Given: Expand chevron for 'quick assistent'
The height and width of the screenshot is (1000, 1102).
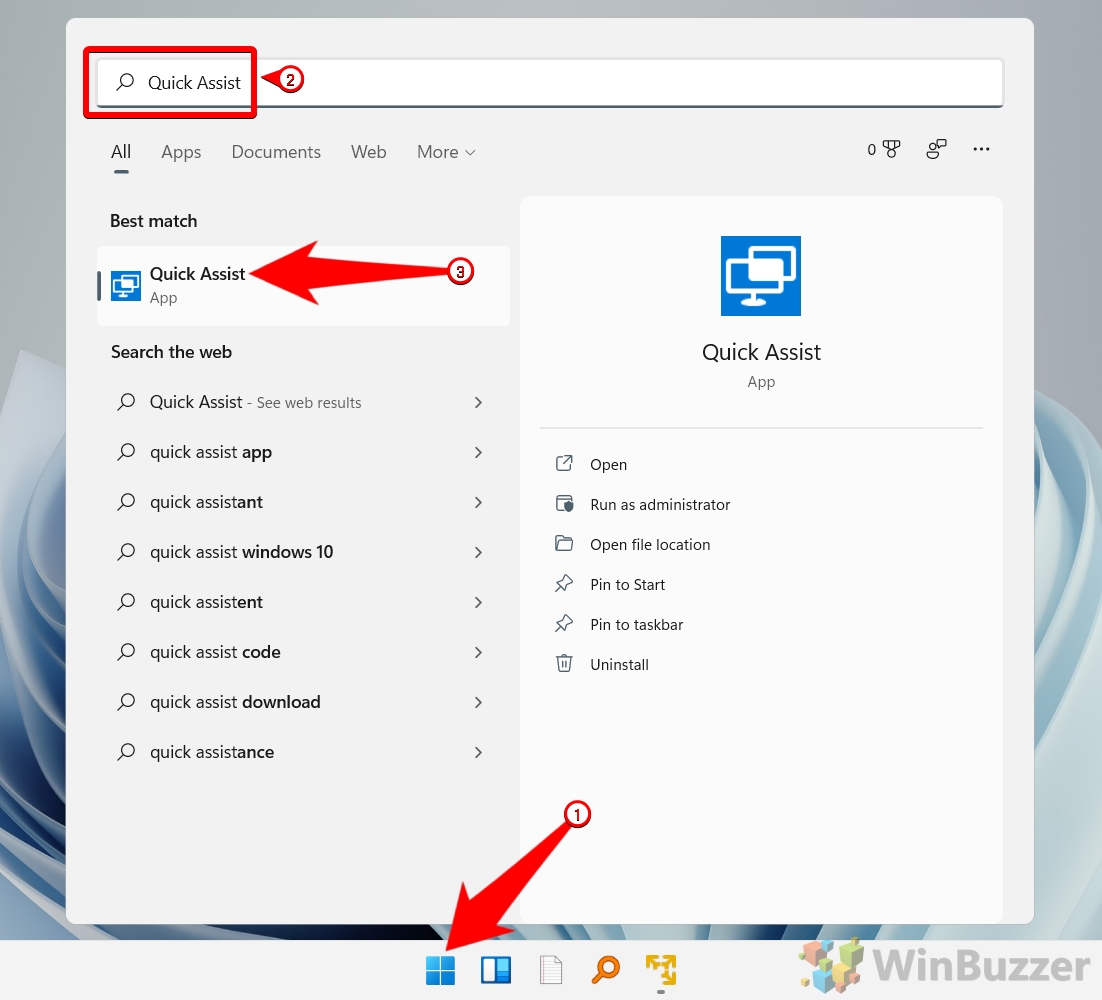Looking at the screenshot, I should click(x=478, y=602).
